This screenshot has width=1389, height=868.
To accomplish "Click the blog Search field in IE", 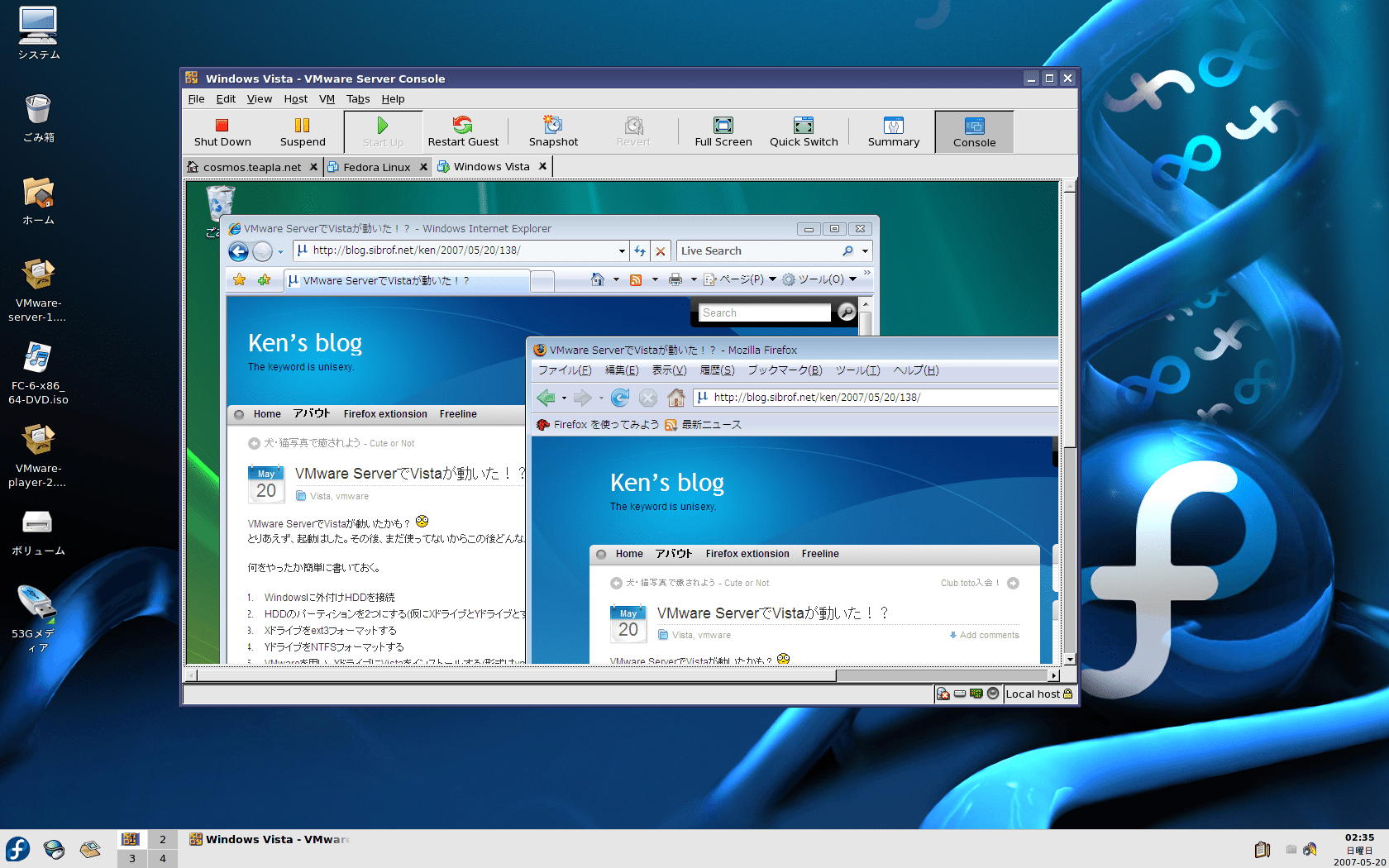I will pyautogui.click(x=765, y=312).
